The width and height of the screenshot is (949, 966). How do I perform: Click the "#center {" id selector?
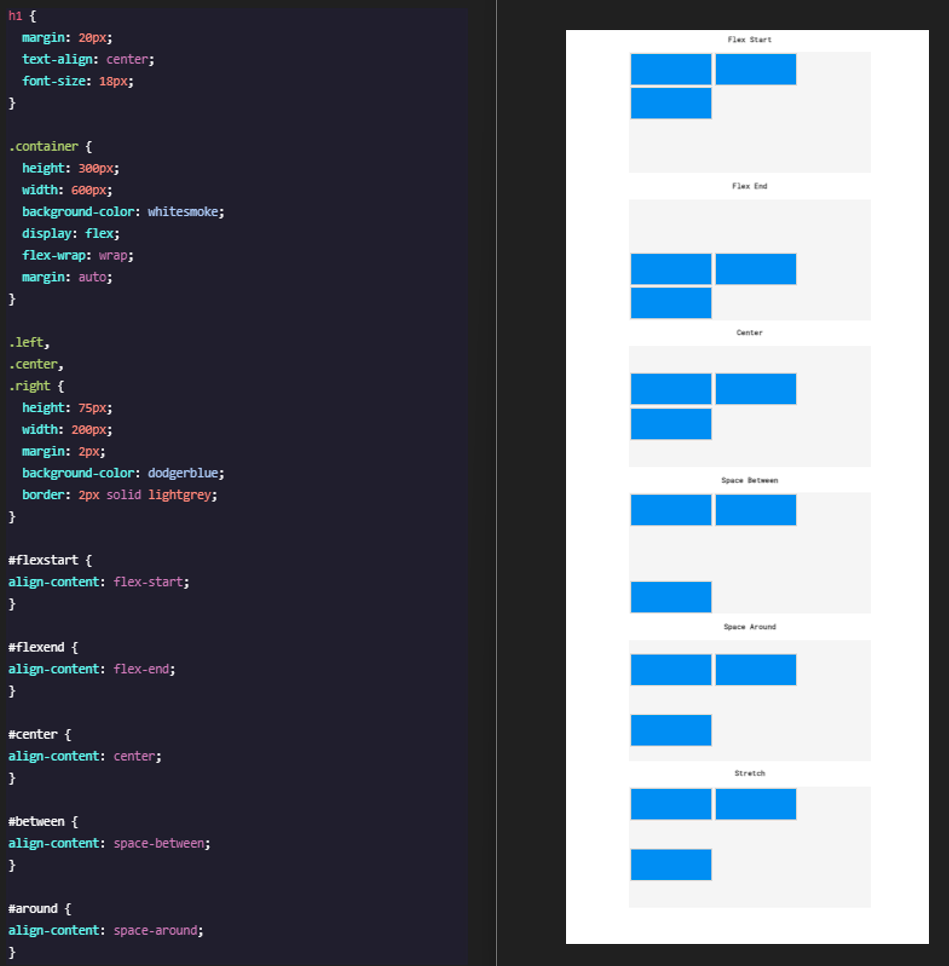(39, 734)
